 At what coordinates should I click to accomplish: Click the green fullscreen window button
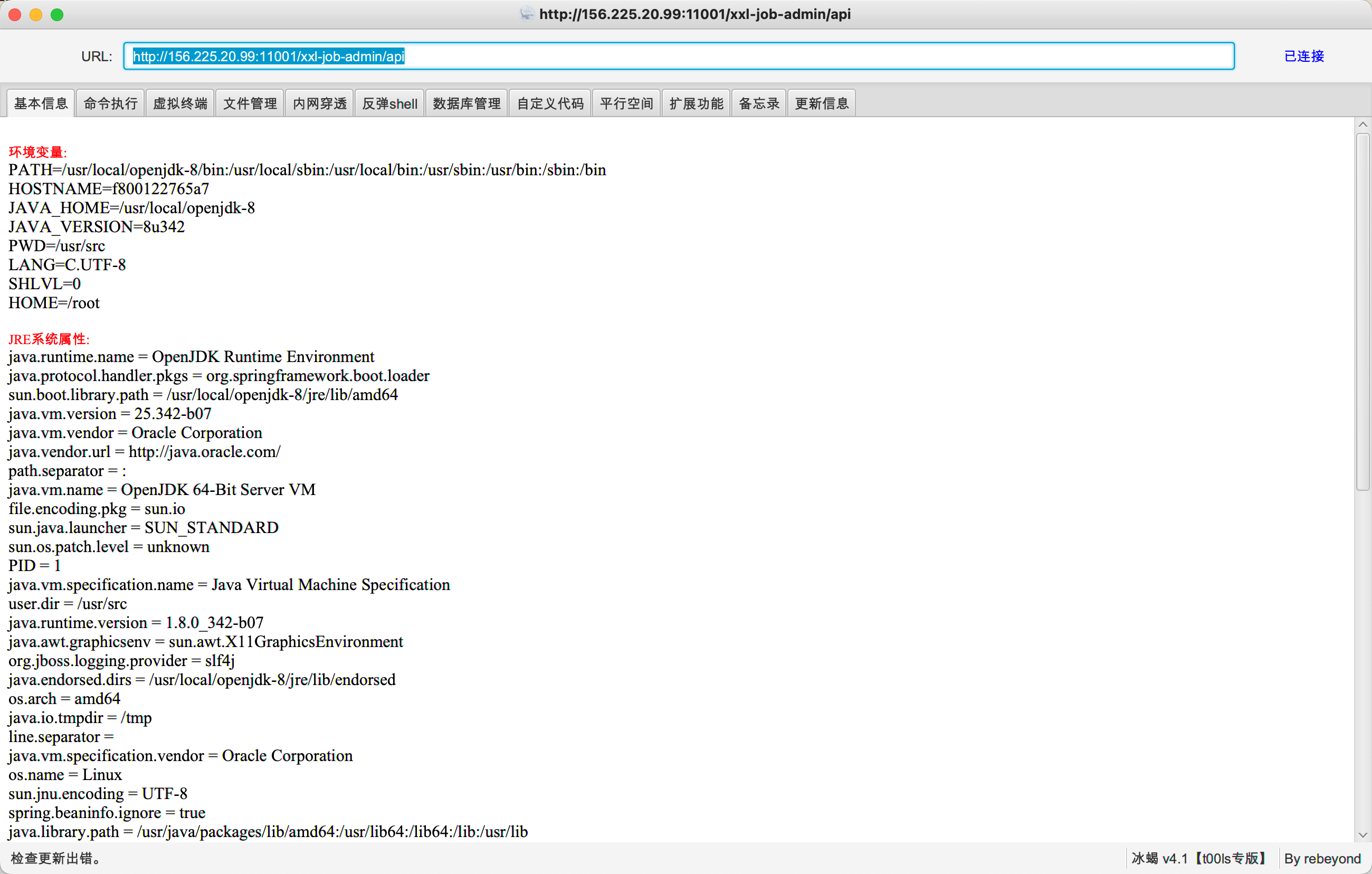coord(57,15)
